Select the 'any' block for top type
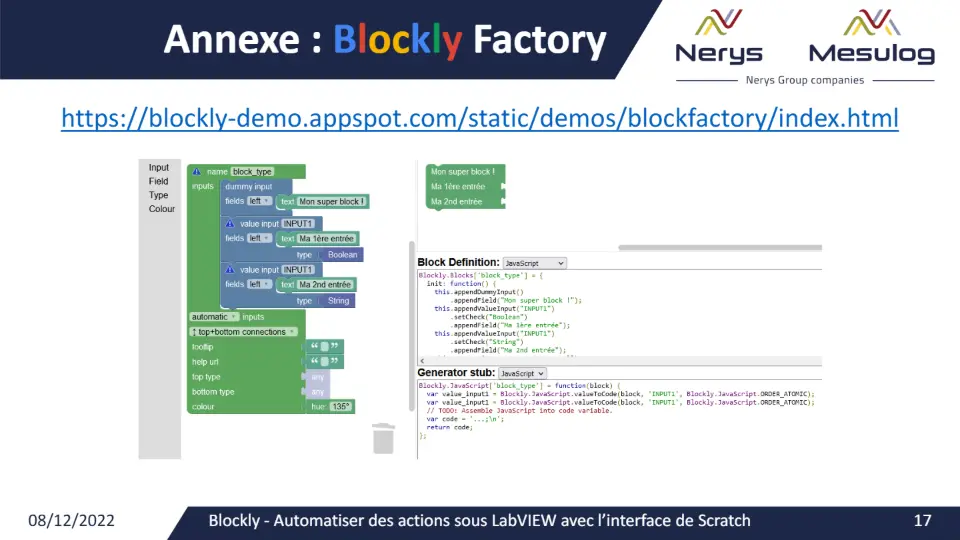 coord(317,377)
